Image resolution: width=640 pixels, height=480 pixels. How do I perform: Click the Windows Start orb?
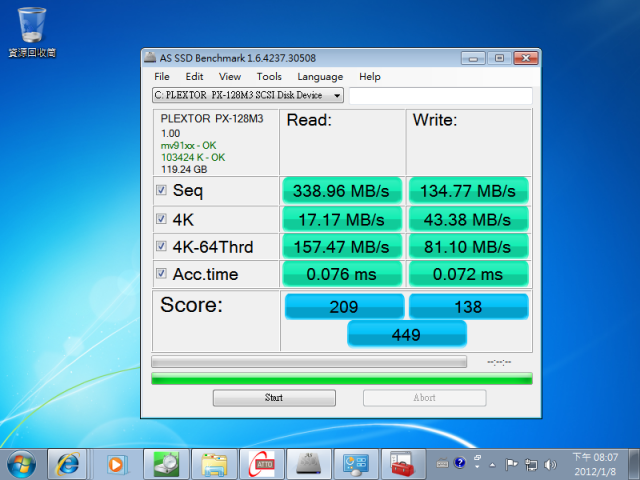click(x=22, y=464)
